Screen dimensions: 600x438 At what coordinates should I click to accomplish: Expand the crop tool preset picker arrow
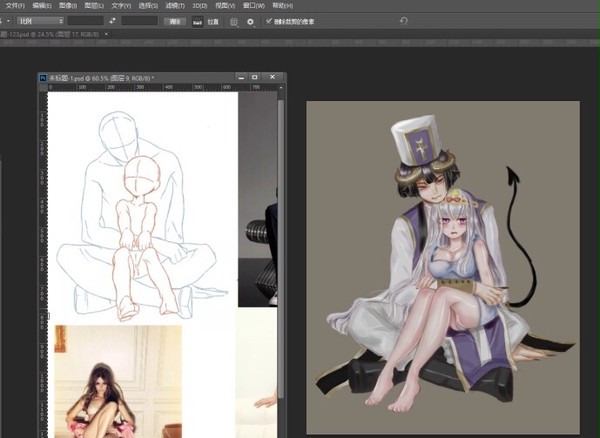click(8, 21)
